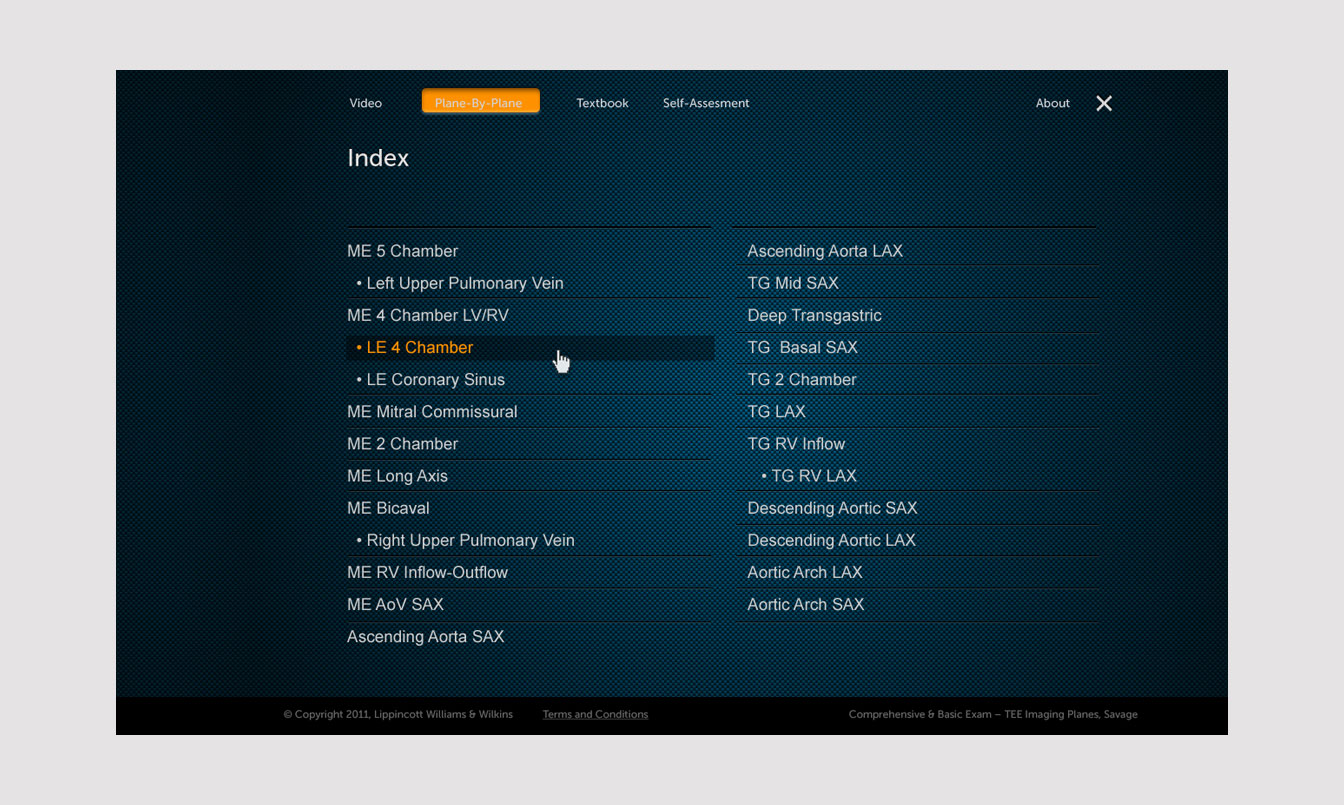Pick ME RV Inflow-Outflow from the list
The height and width of the screenshot is (805, 1344).
pyautogui.click(x=427, y=572)
